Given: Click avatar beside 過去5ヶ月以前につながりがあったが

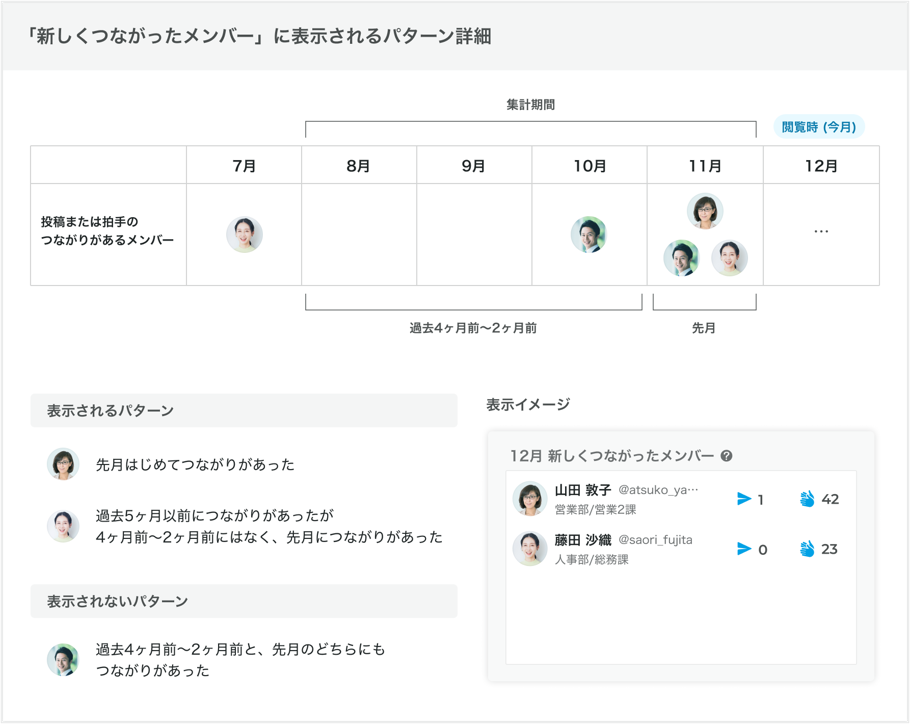Looking at the screenshot, I should click(x=63, y=526).
